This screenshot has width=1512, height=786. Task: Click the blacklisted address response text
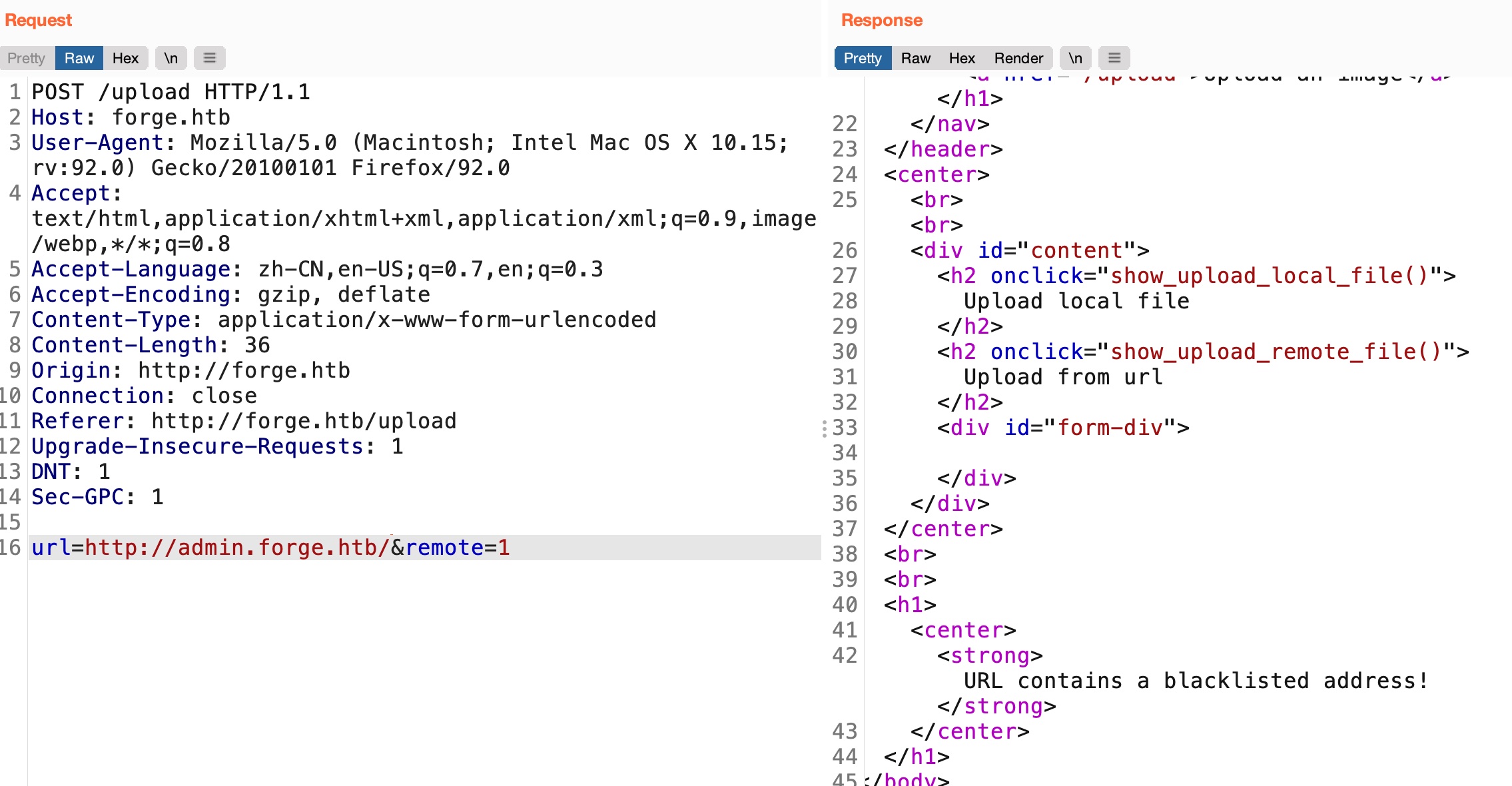pos(1196,681)
